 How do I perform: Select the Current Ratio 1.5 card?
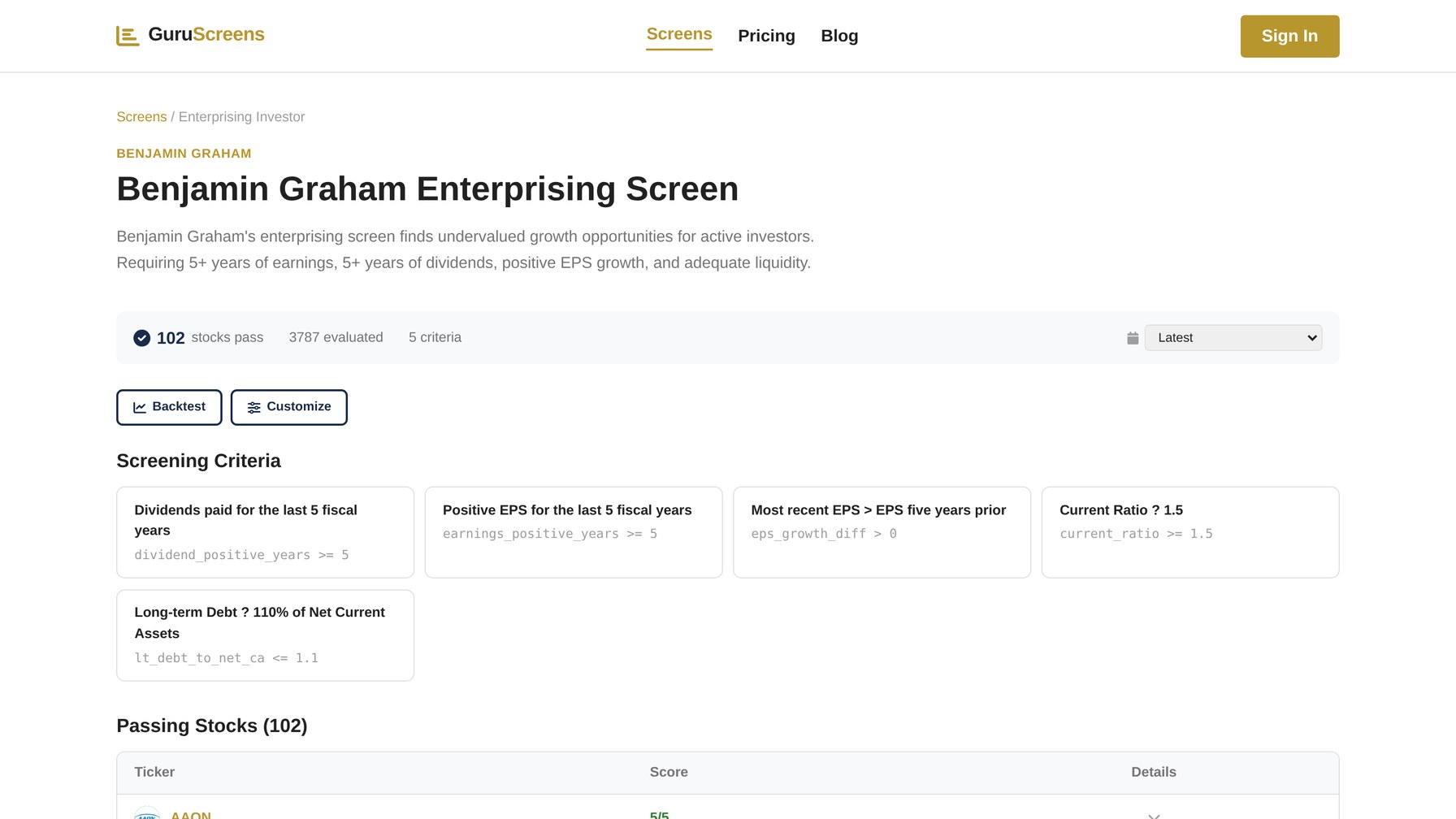tap(1190, 532)
